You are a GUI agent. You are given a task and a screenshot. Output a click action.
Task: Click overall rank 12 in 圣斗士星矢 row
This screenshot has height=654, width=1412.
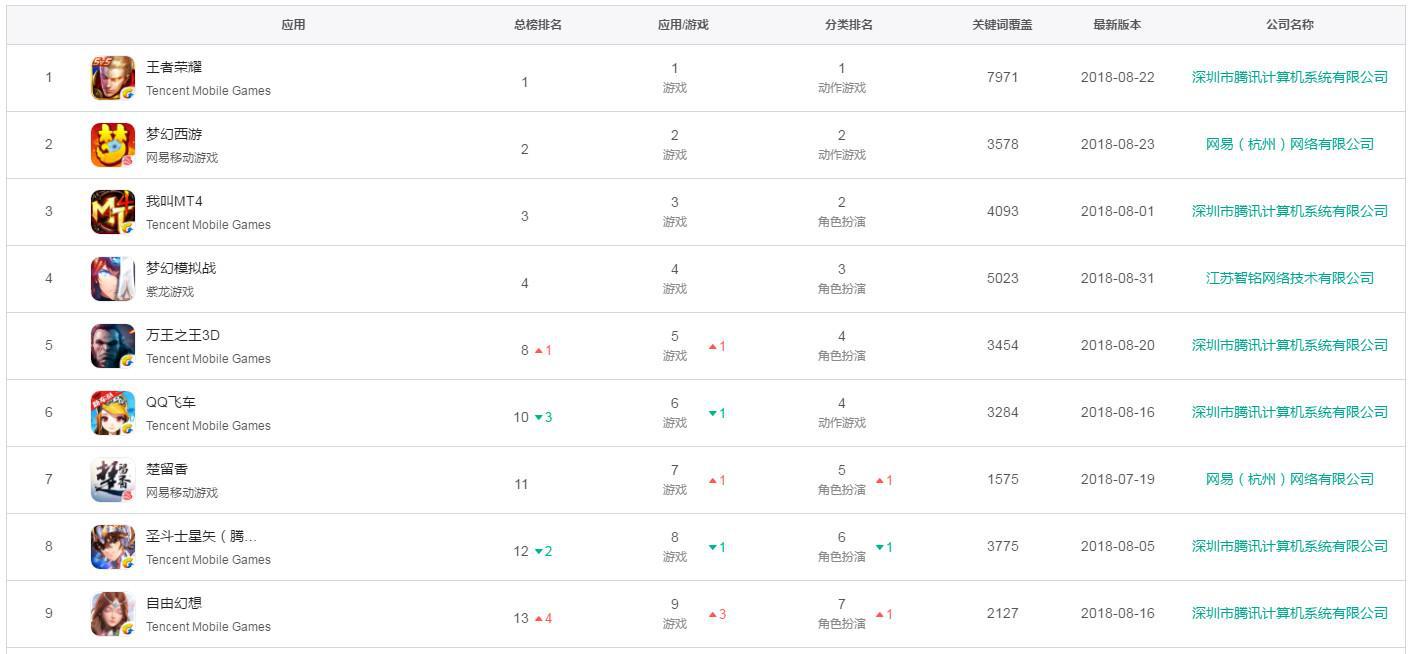[521, 551]
